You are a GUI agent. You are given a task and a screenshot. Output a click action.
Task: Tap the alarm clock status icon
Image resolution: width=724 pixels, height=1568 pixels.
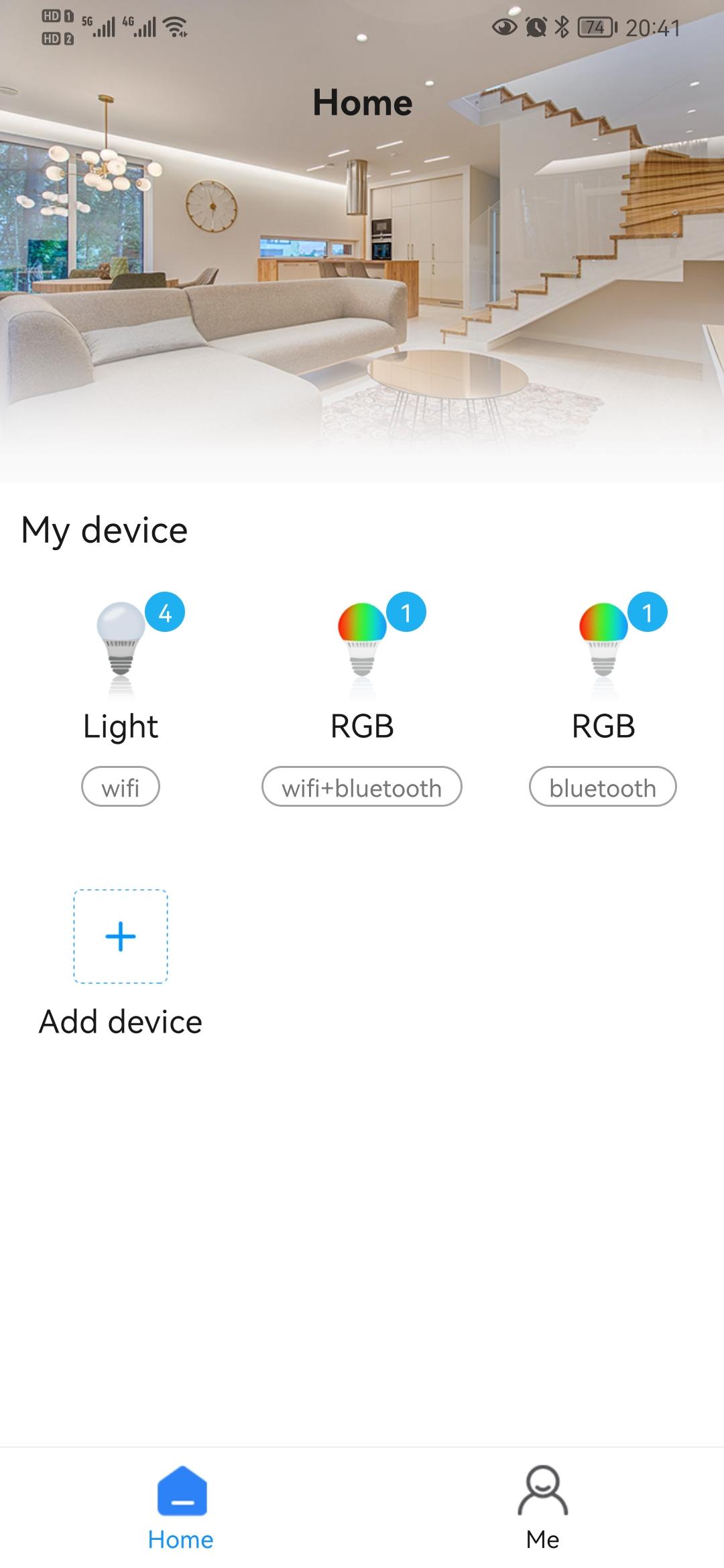pyautogui.click(x=536, y=27)
